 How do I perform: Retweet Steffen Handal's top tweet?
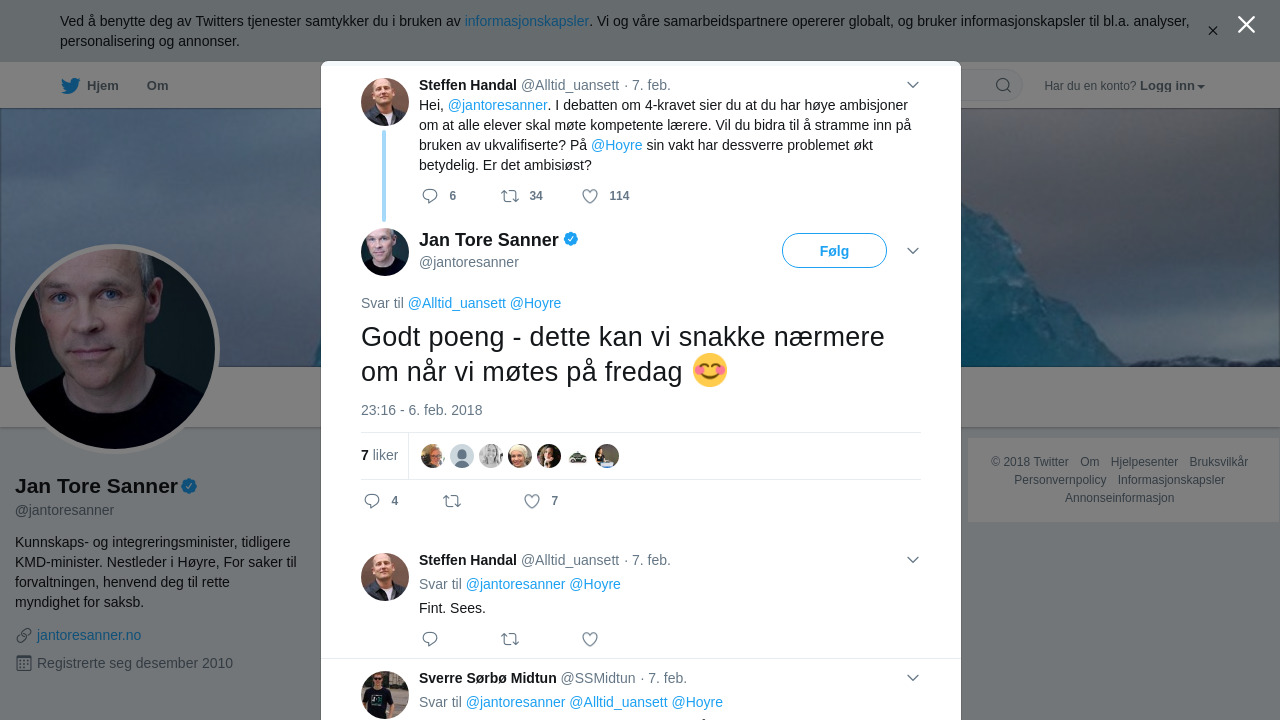point(510,196)
